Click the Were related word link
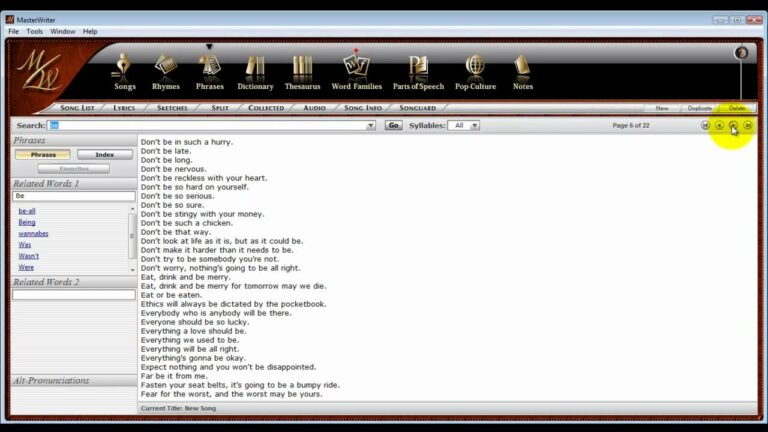Image resolution: width=768 pixels, height=432 pixels. coord(26,267)
